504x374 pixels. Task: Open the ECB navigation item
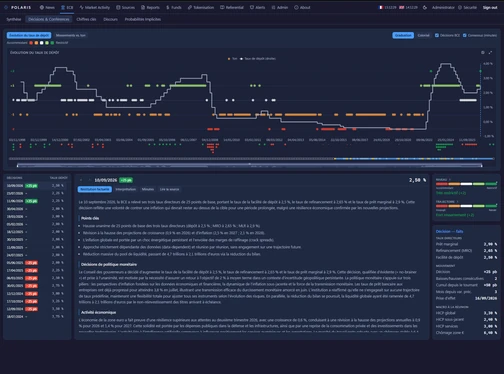coord(67,7)
